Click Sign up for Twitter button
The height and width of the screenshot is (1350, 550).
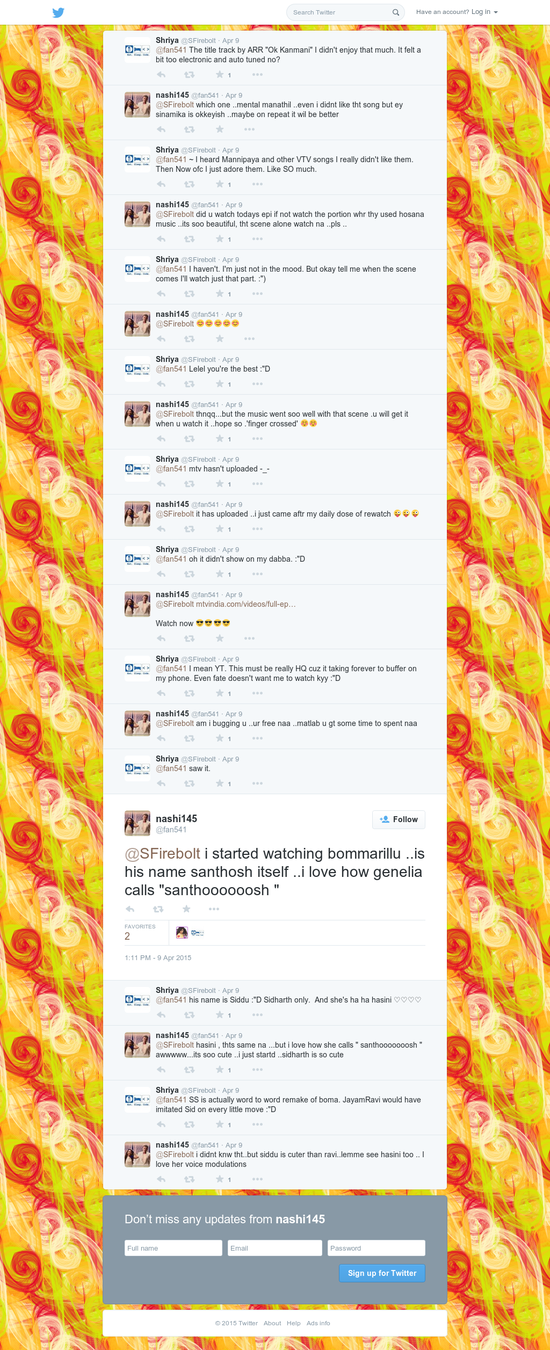tap(382, 1273)
